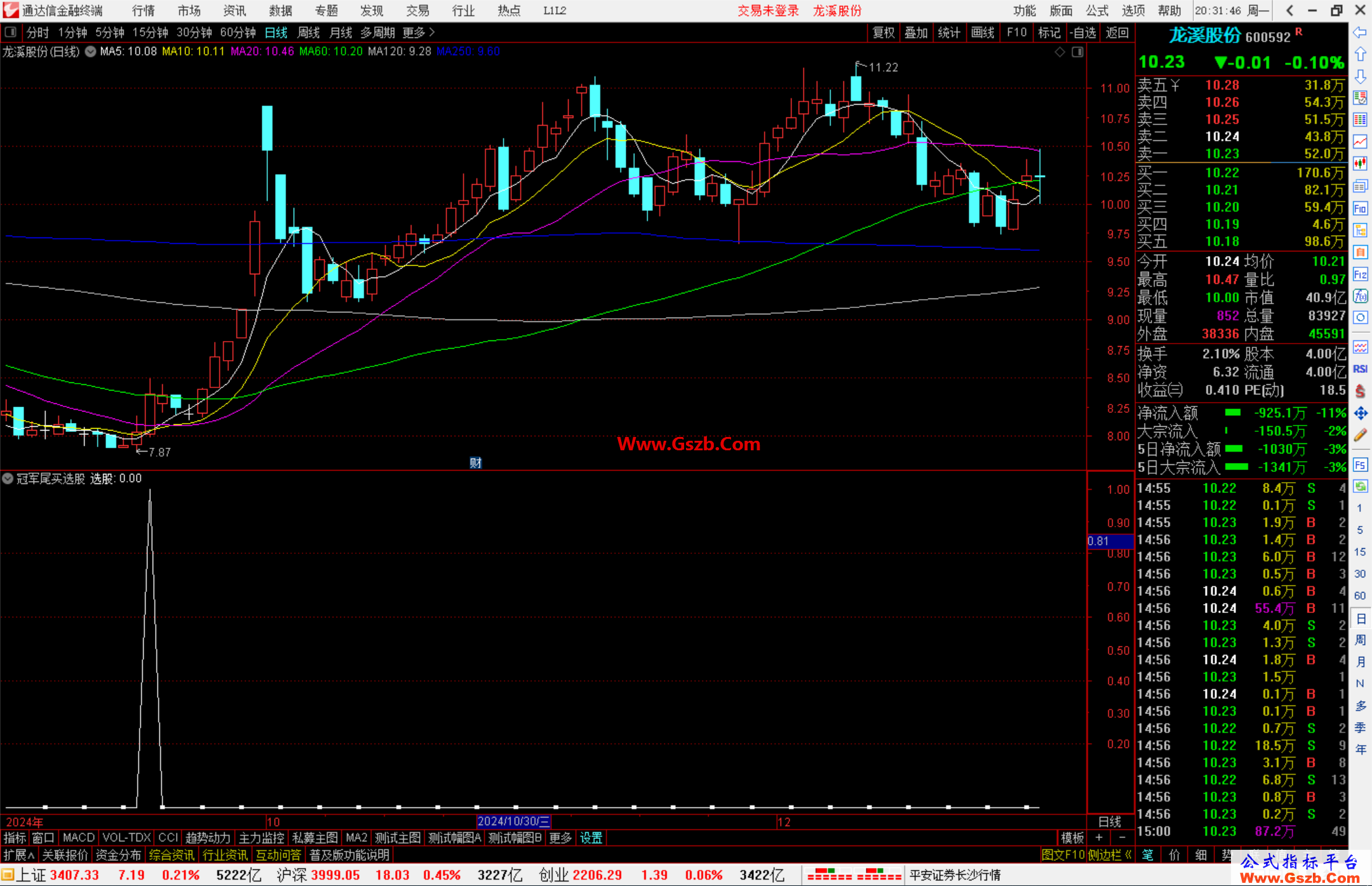The width and height of the screenshot is (1372, 886).
Task: Expand 冠军尾买选股 indicator options
Action: coord(8,478)
